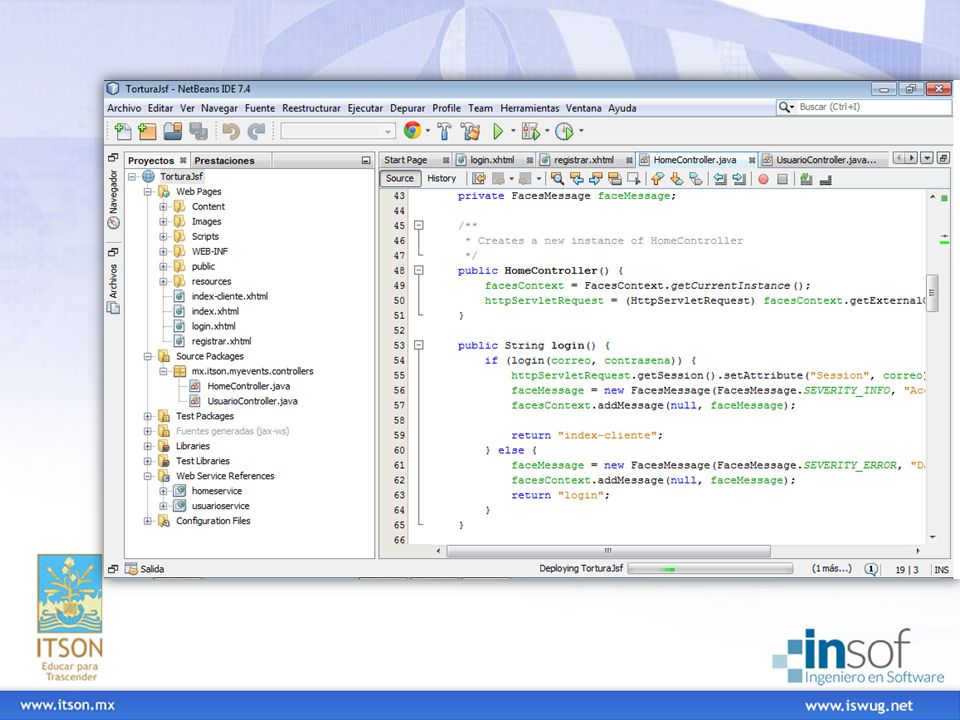Click the Buscar search field
960x720 pixels.
point(864,107)
